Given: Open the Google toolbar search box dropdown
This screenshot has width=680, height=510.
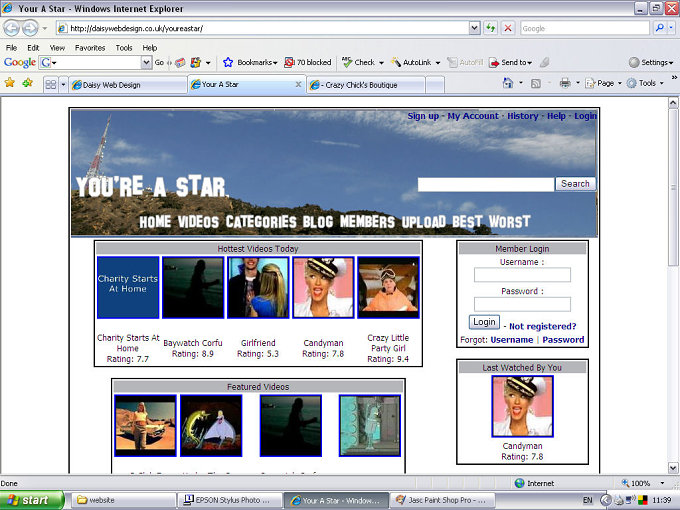Looking at the screenshot, I should click(147, 62).
